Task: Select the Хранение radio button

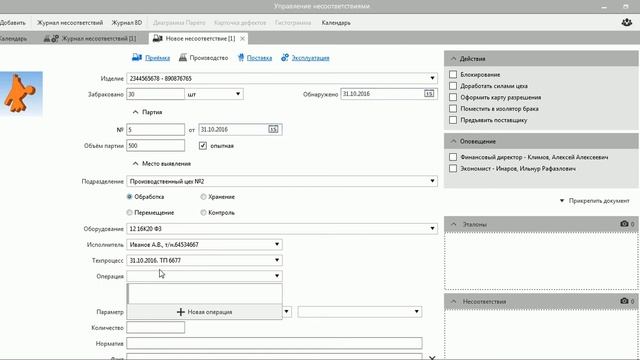Action: coord(203,197)
